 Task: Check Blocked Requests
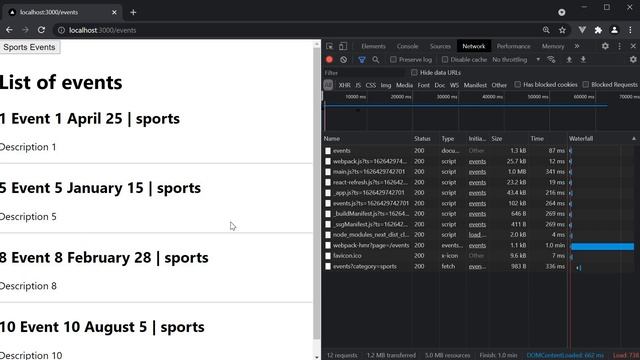pyautogui.click(x=586, y=84)
